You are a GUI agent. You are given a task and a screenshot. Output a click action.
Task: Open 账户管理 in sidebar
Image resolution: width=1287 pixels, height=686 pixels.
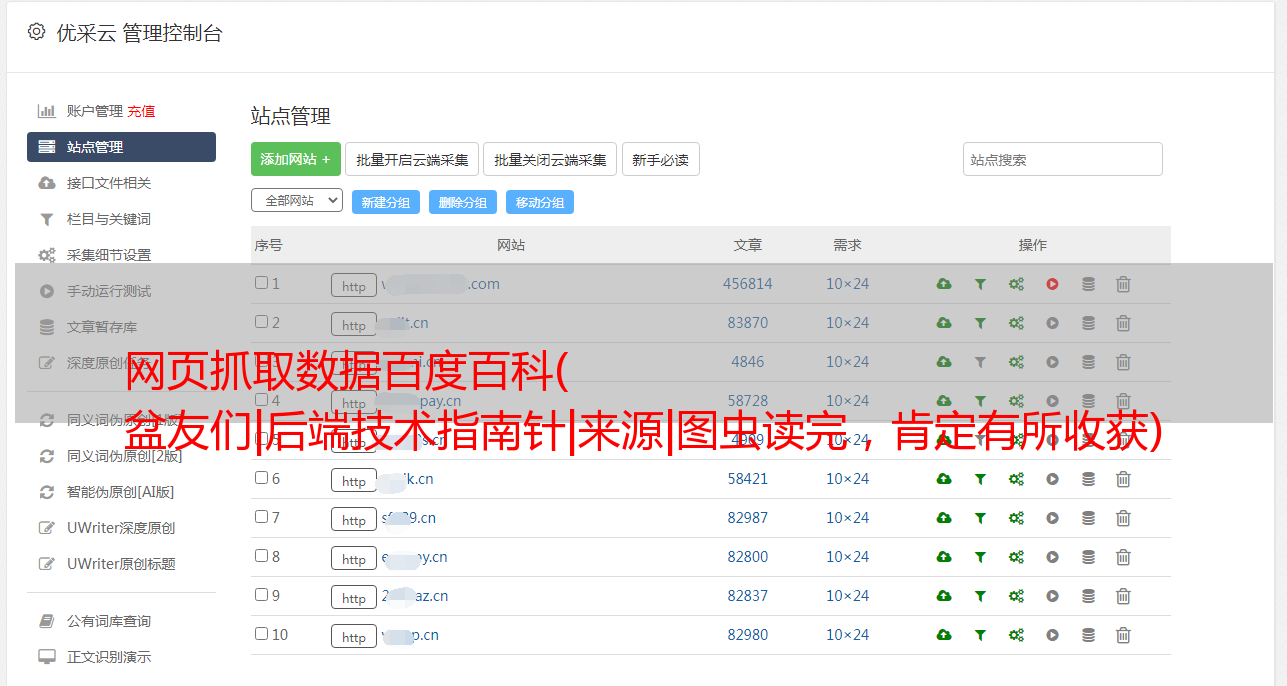click(x=94, y=111)
